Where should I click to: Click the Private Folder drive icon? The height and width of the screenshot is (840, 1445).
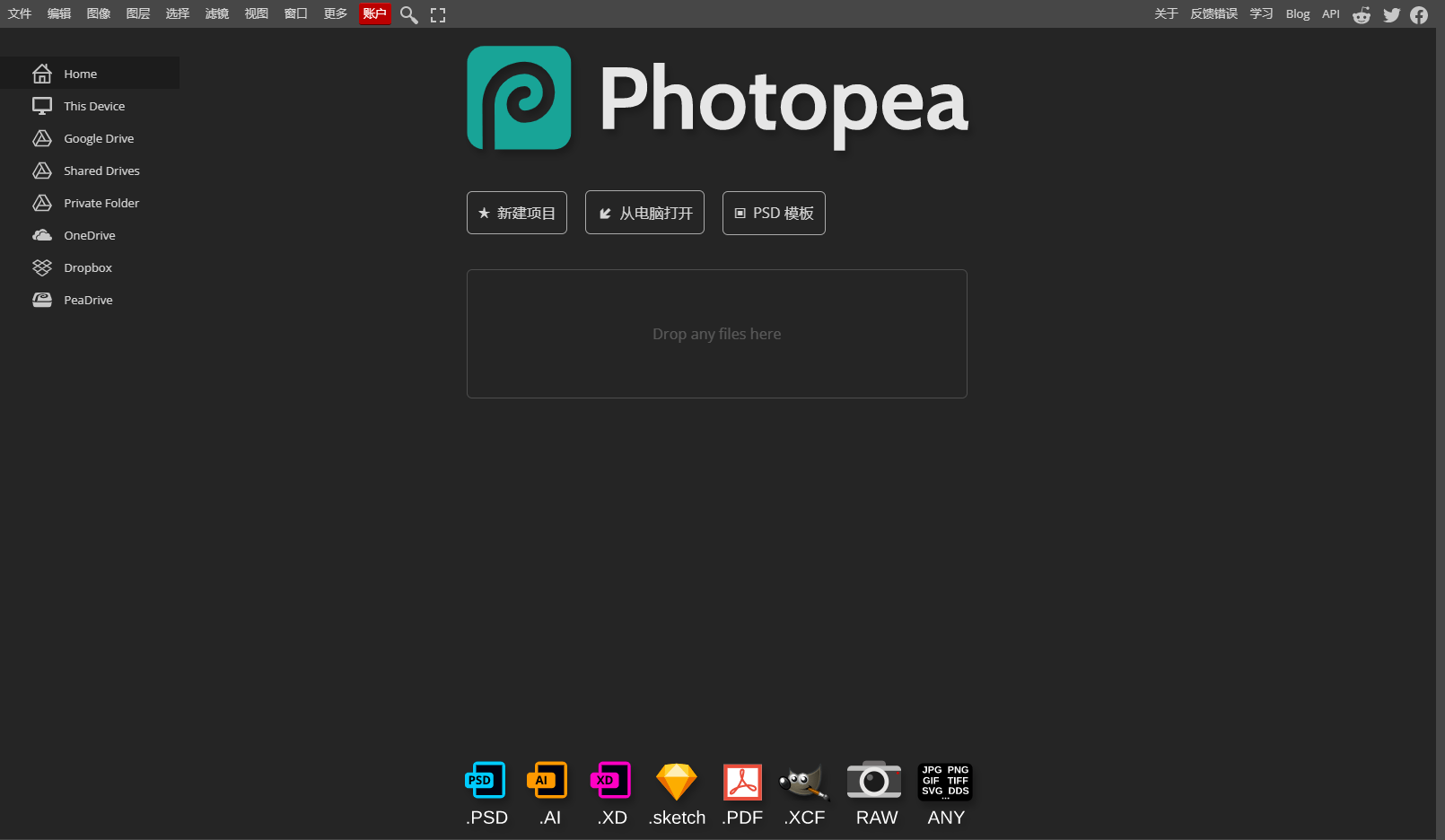click(x=42, y=203)
